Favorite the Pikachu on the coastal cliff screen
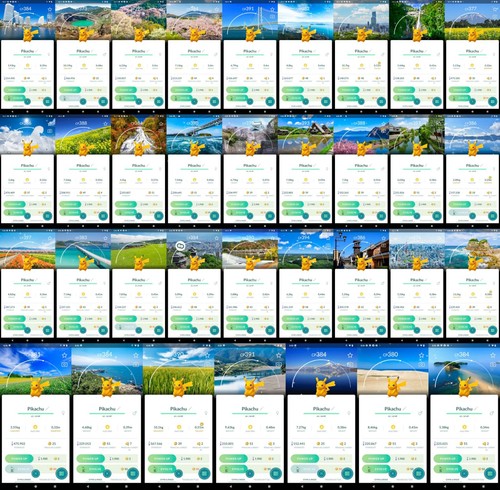 [136, 355]
